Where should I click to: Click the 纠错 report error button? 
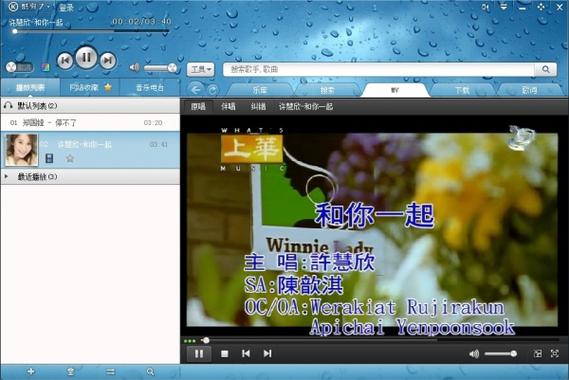coord(258,106)
